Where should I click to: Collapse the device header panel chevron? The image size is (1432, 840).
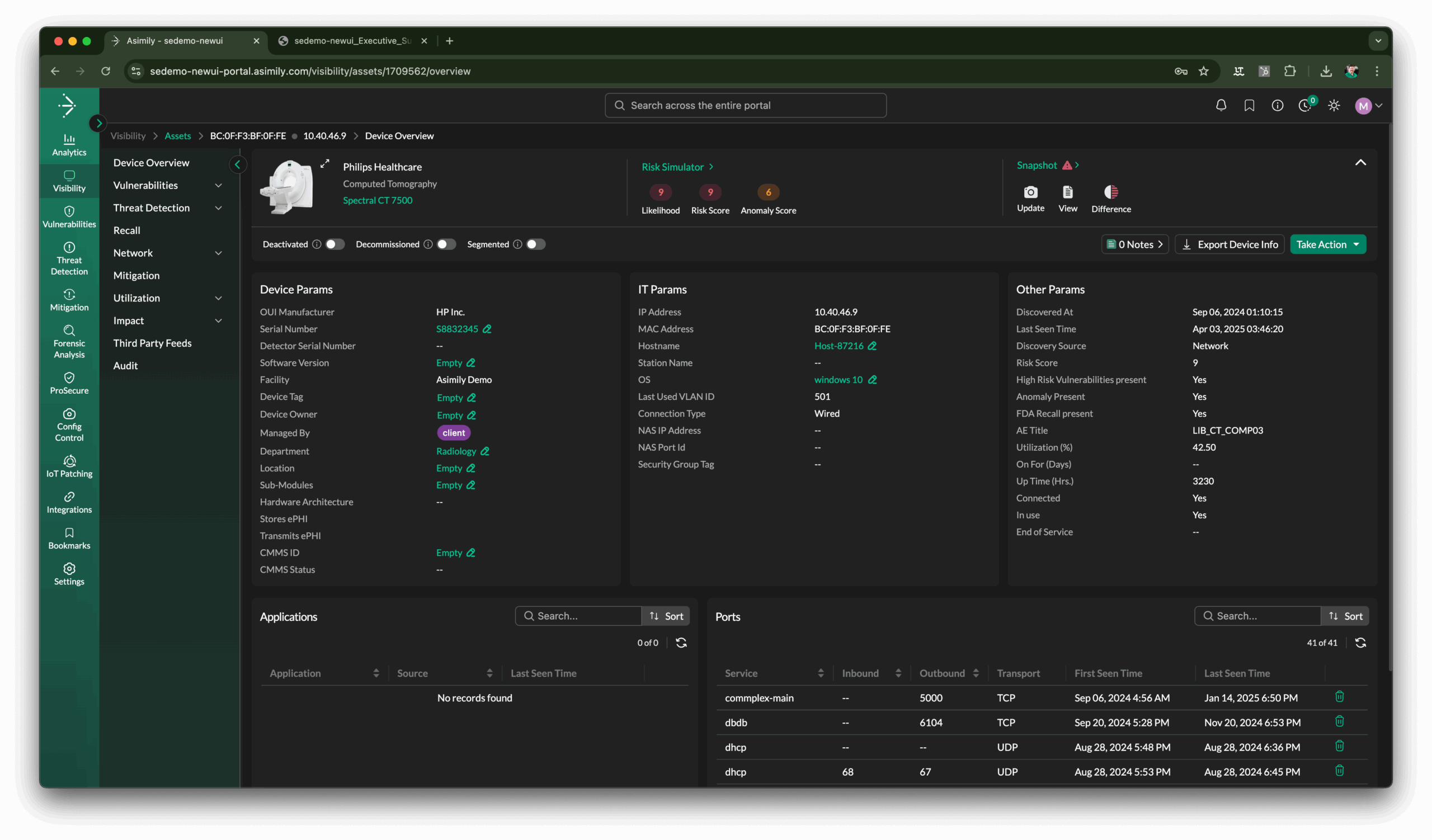click(x=1360, y=162)
